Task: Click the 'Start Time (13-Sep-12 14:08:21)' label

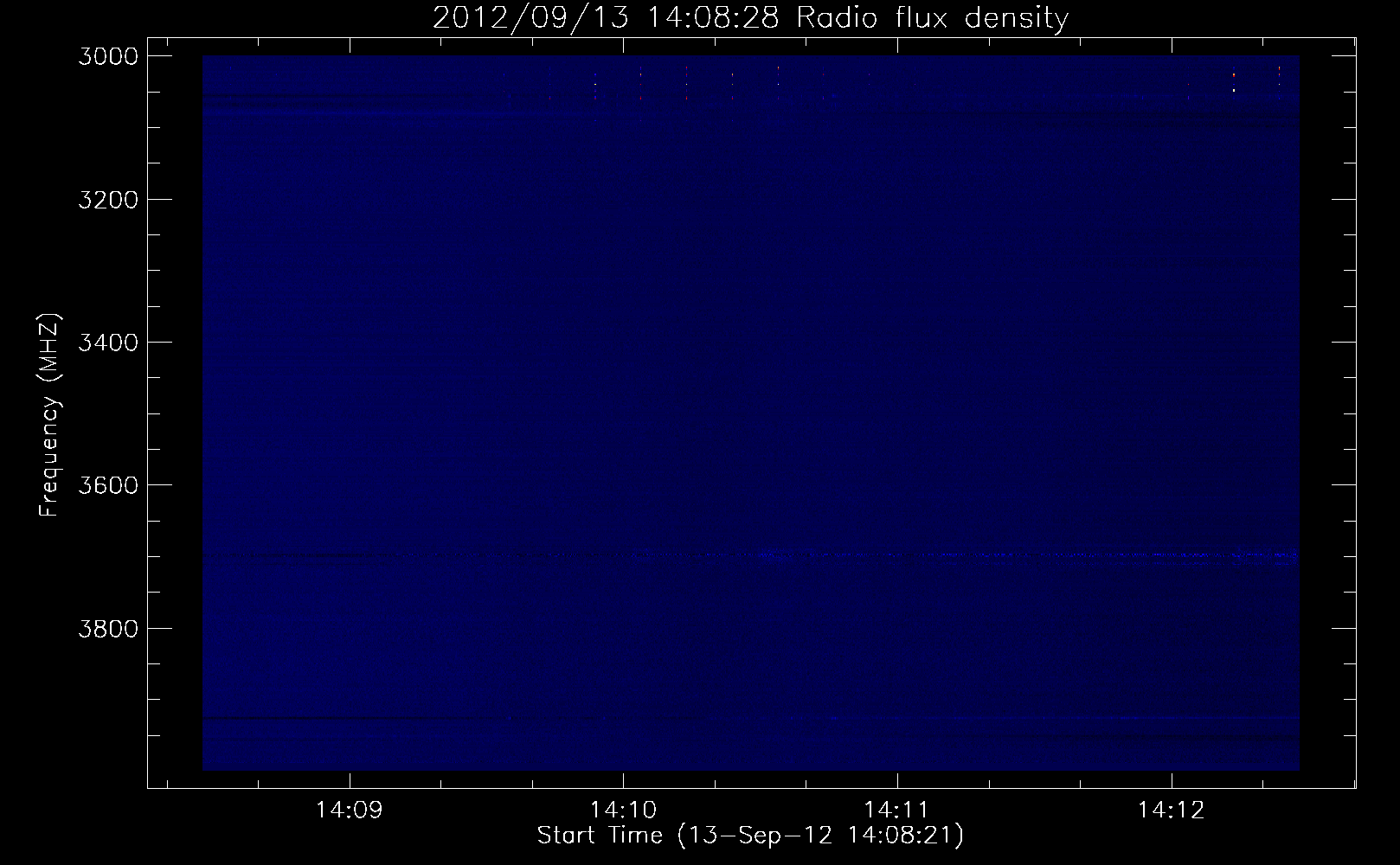Action: pos(750,836)
